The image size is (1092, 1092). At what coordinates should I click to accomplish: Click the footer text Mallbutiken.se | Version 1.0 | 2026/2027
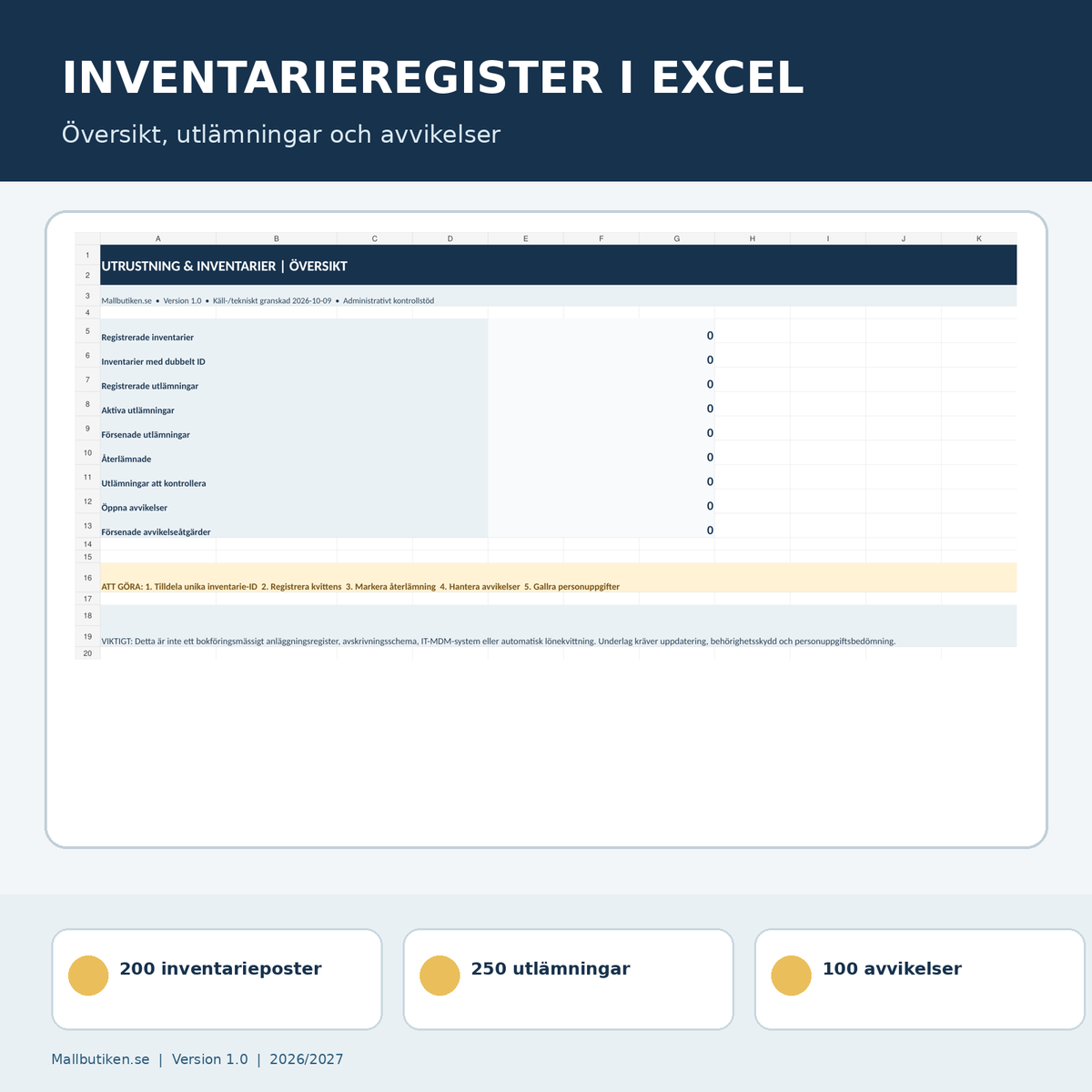[x=197, y=1059]
